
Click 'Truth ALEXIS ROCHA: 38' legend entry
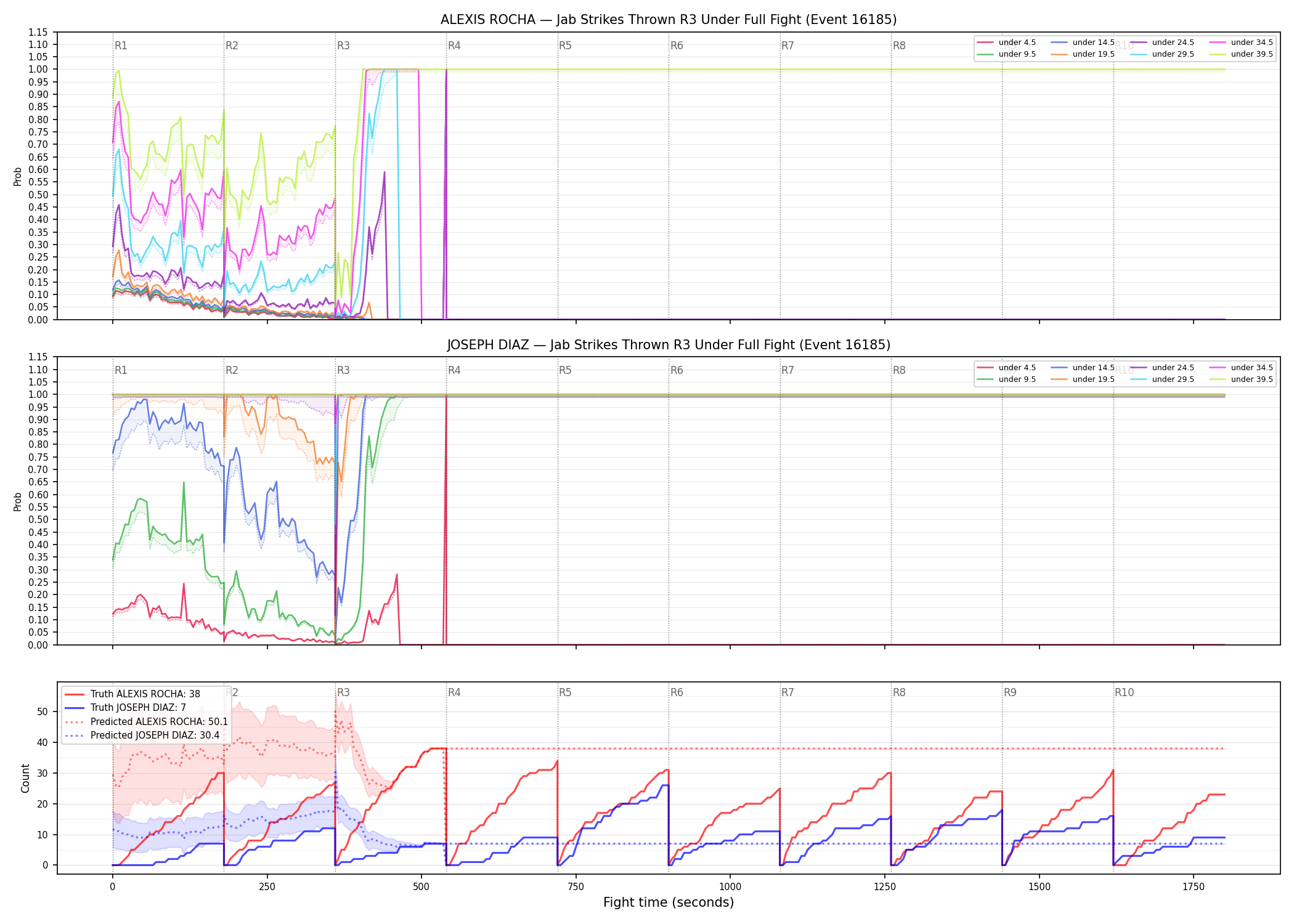pos(132,694)
